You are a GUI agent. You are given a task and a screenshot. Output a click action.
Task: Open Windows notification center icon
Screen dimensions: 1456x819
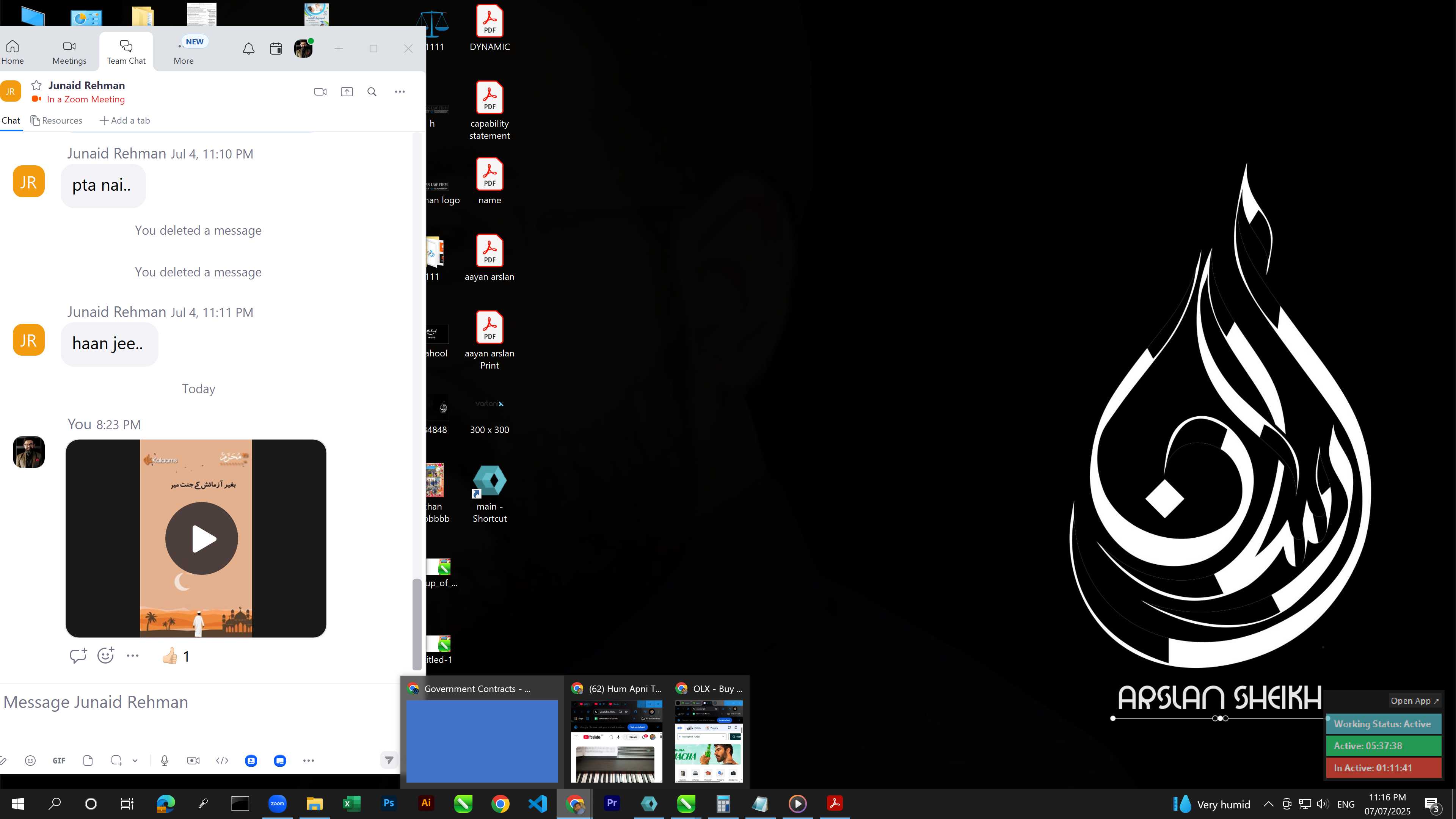point(1432,804)
